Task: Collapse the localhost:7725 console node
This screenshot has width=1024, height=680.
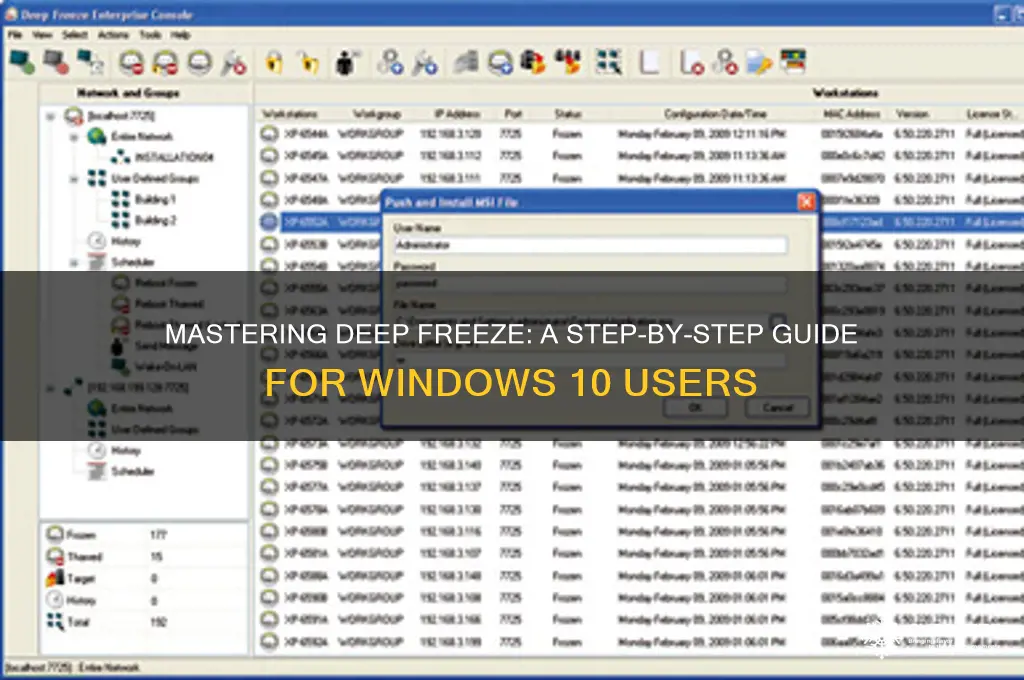Action: coord(50,116)
